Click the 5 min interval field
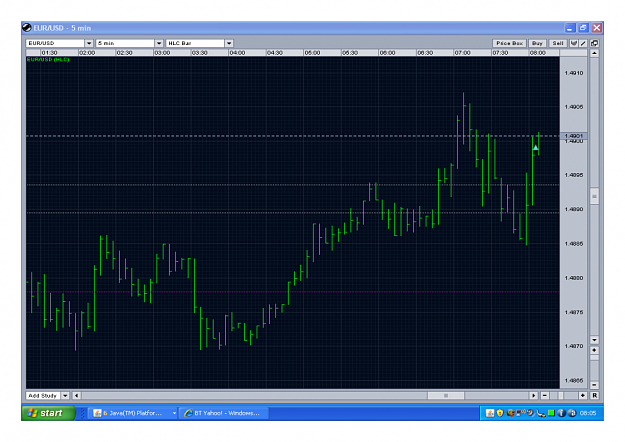 126,43
